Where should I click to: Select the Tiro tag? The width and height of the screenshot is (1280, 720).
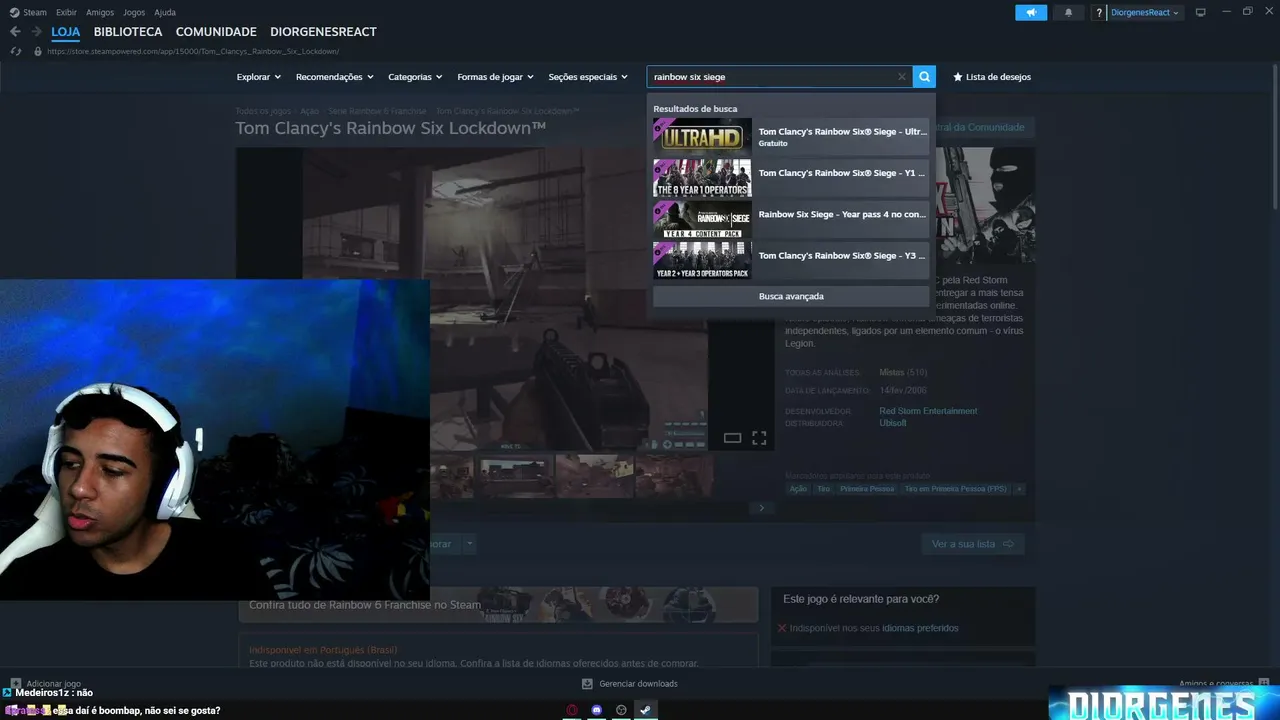(x=823, y=489)
